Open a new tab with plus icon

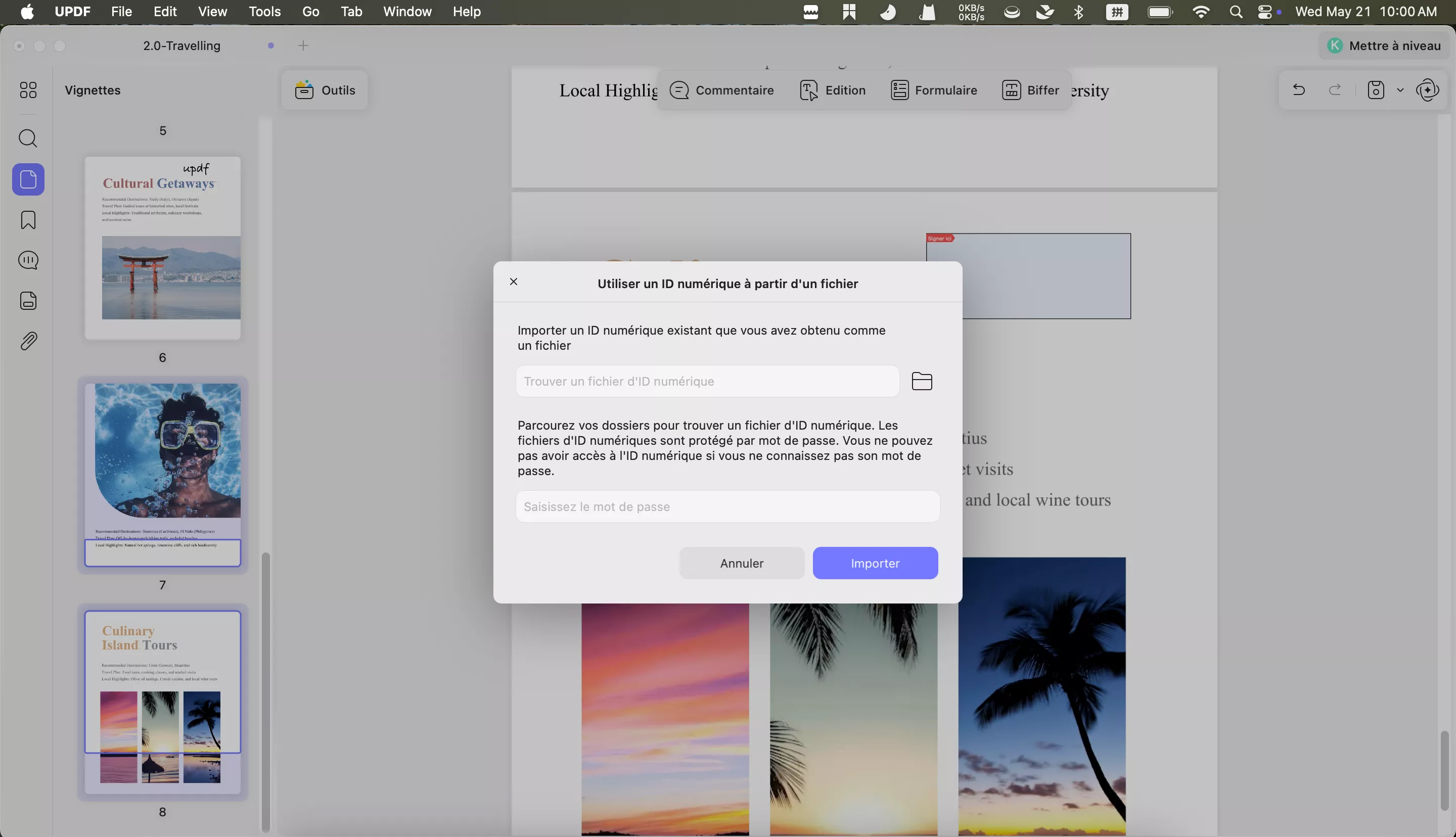pos(303,45)
